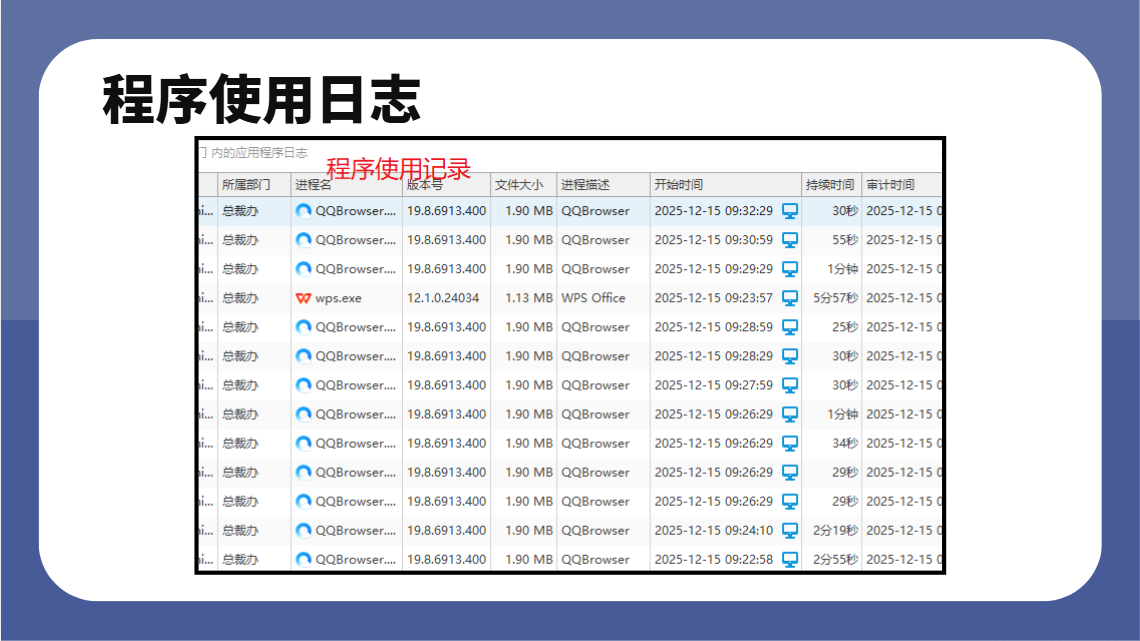Click duration cell 2分19秒

tap(835, 531)
